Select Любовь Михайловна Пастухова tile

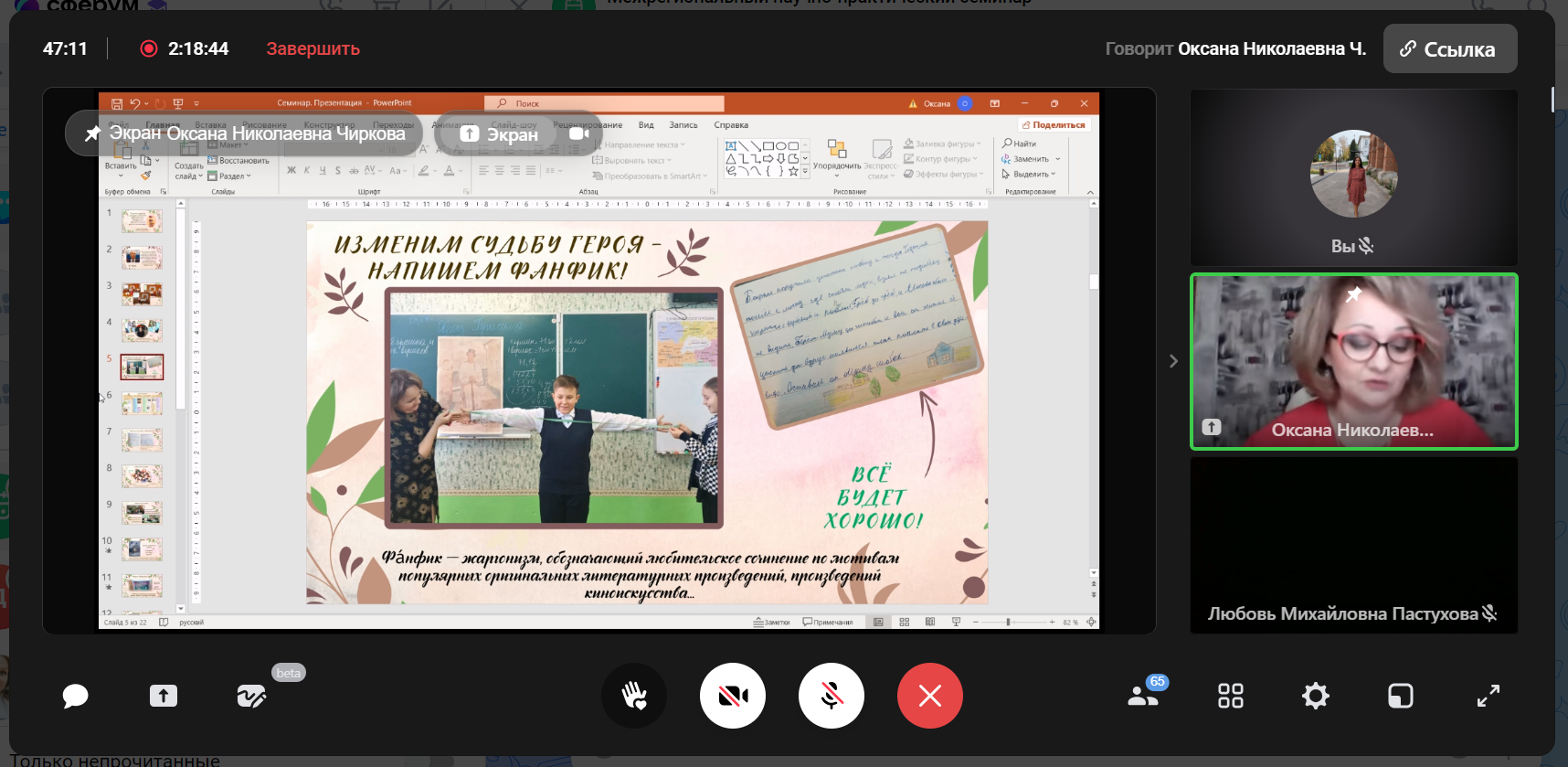(x=1354, y=545)
